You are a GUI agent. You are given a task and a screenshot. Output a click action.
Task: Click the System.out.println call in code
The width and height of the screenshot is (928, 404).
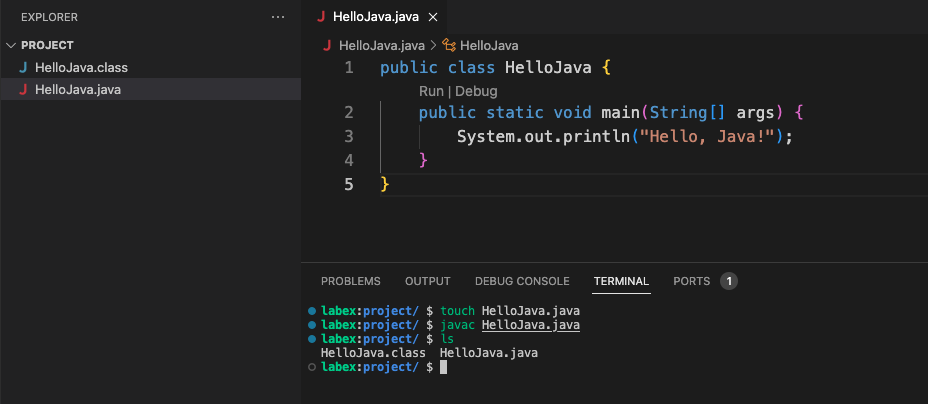point(543,137)
